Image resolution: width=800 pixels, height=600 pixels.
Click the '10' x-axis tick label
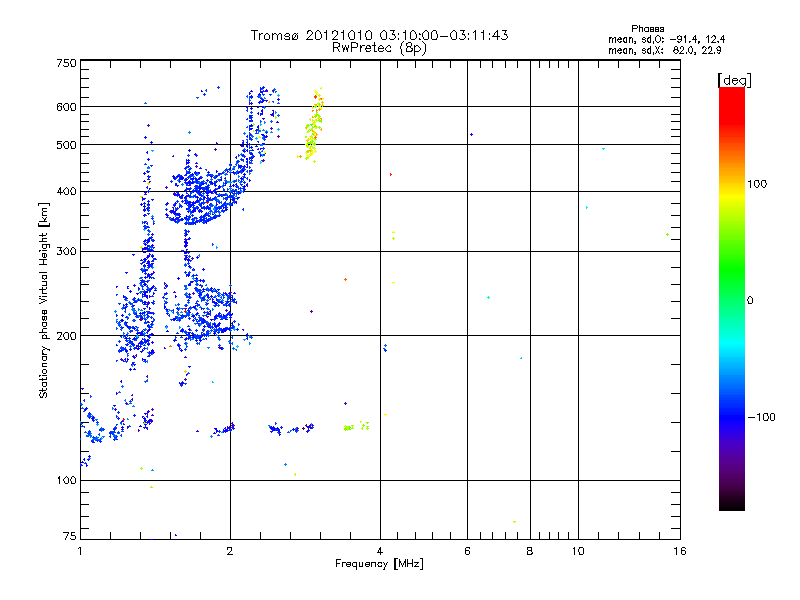click(578, 551)
